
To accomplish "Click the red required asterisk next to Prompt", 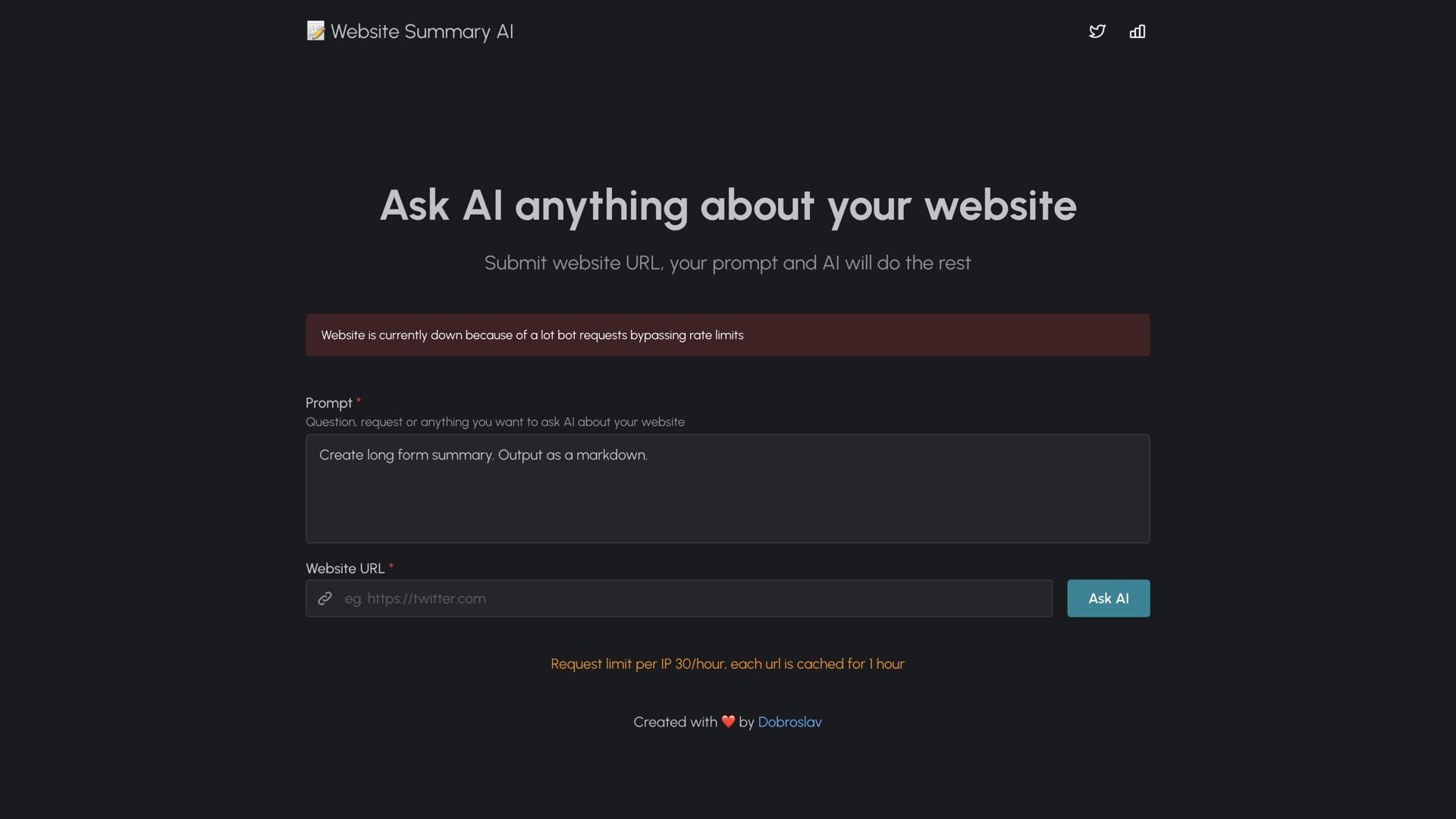I will tap(359, 400).
